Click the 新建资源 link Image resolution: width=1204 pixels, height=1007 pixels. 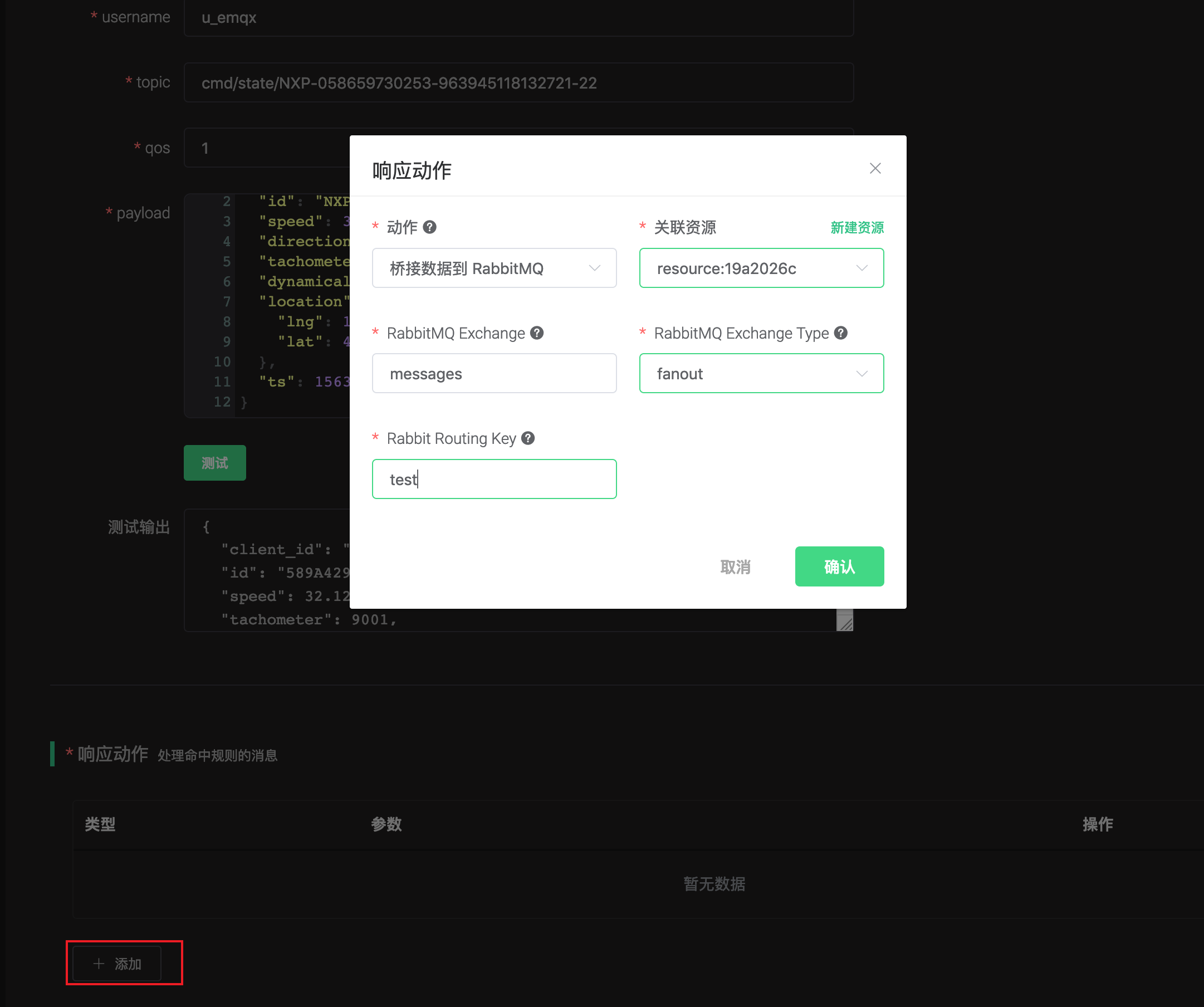(856, 228)
